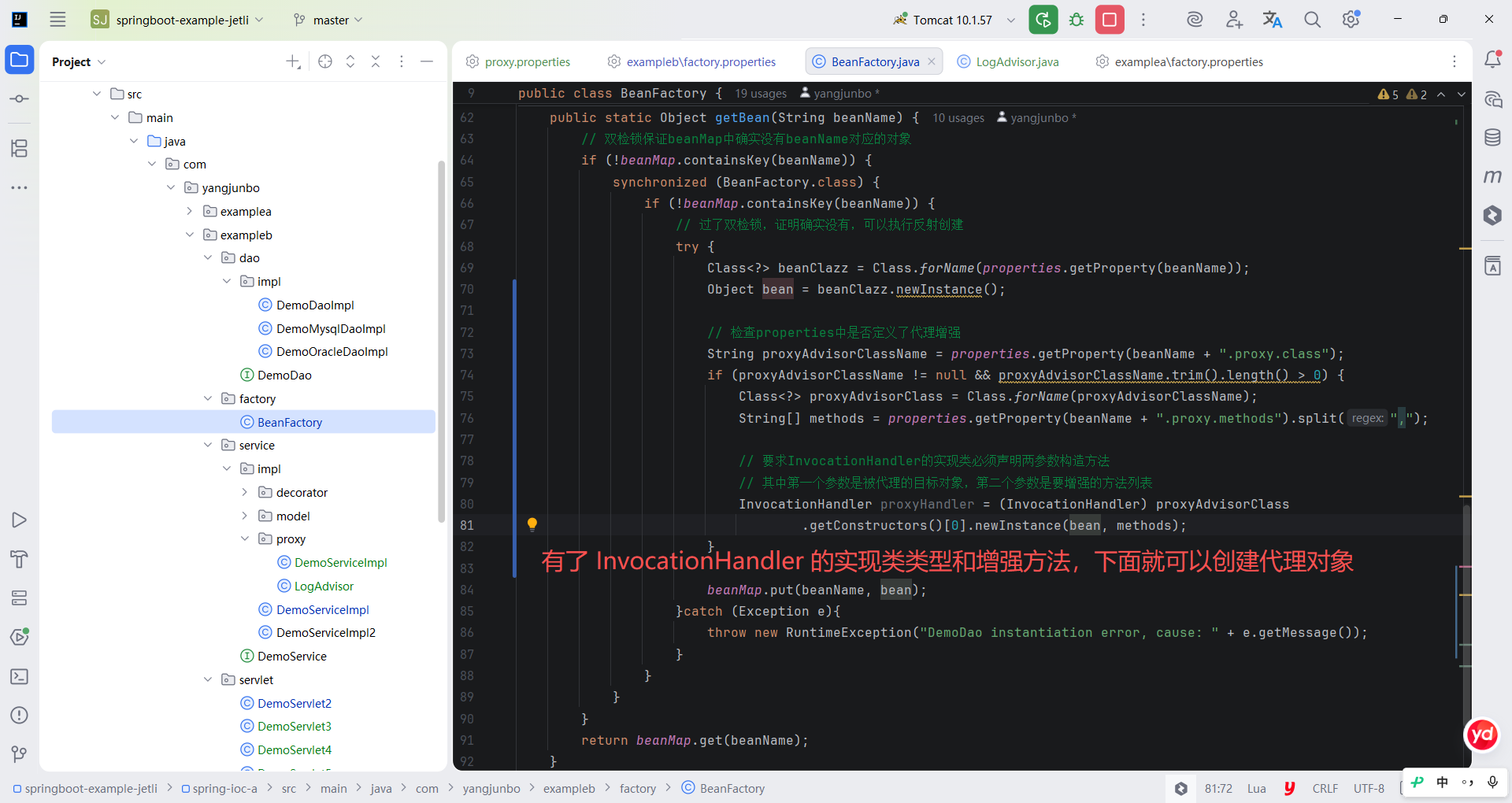Click the quick-fix light bulb on line 81
Image resolution: width=1512 pixels, height=803 pixels.
tap(532, 524)
